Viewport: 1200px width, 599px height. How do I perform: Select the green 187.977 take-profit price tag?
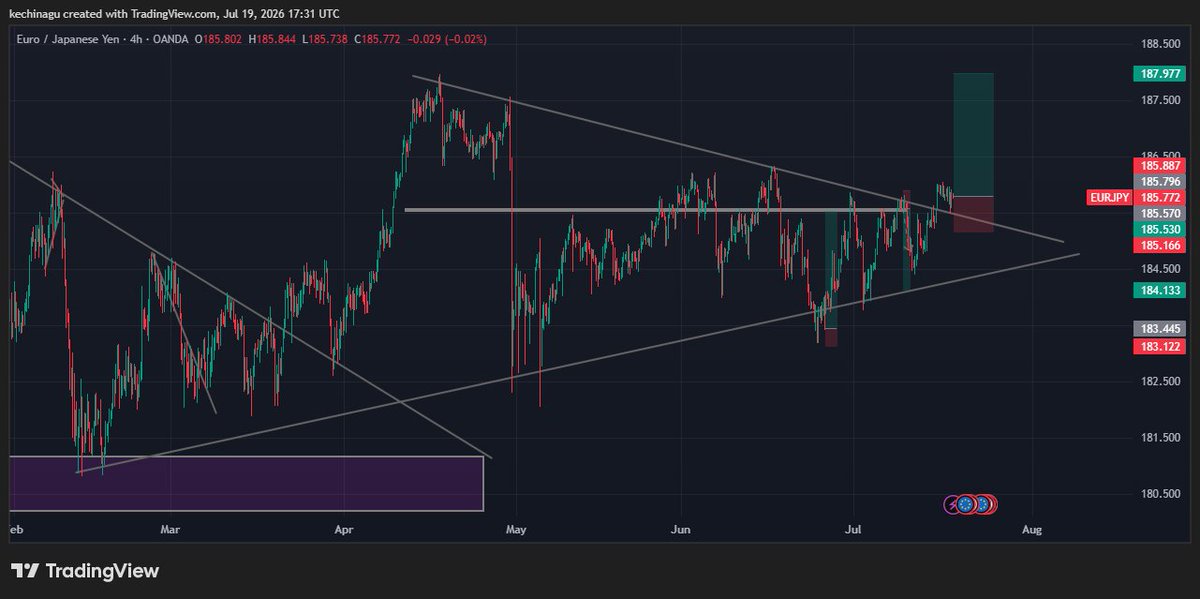[x=1158, y=73]
